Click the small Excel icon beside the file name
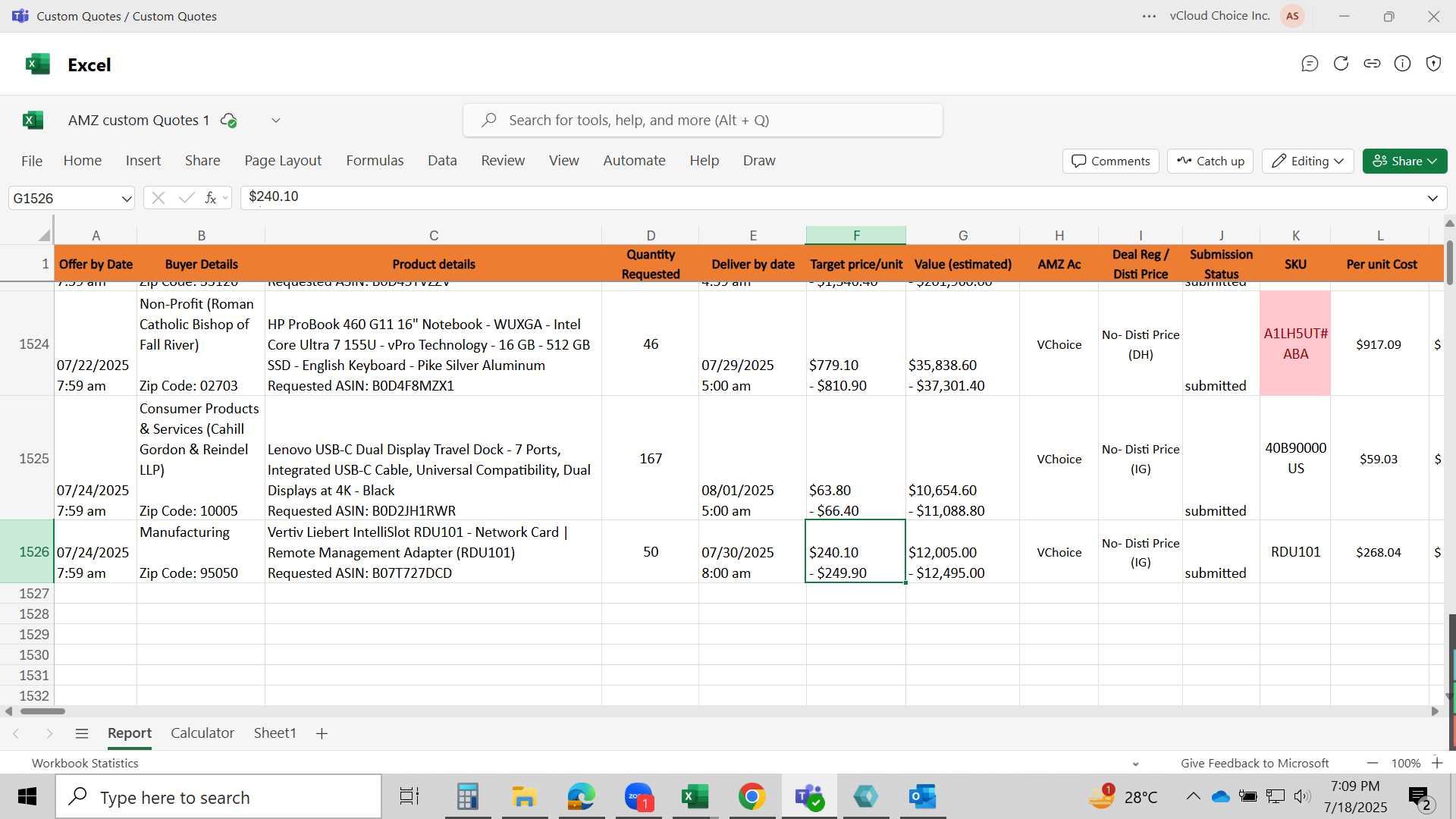Image resolution: width=1456 pixels, height=819 pixels. 33,120
